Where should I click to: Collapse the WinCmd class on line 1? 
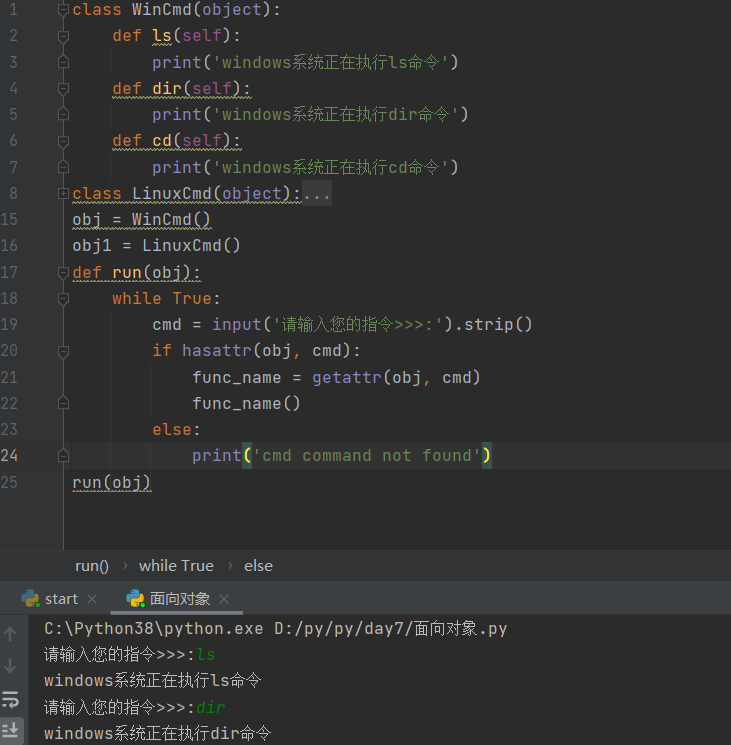click(64, 10)
